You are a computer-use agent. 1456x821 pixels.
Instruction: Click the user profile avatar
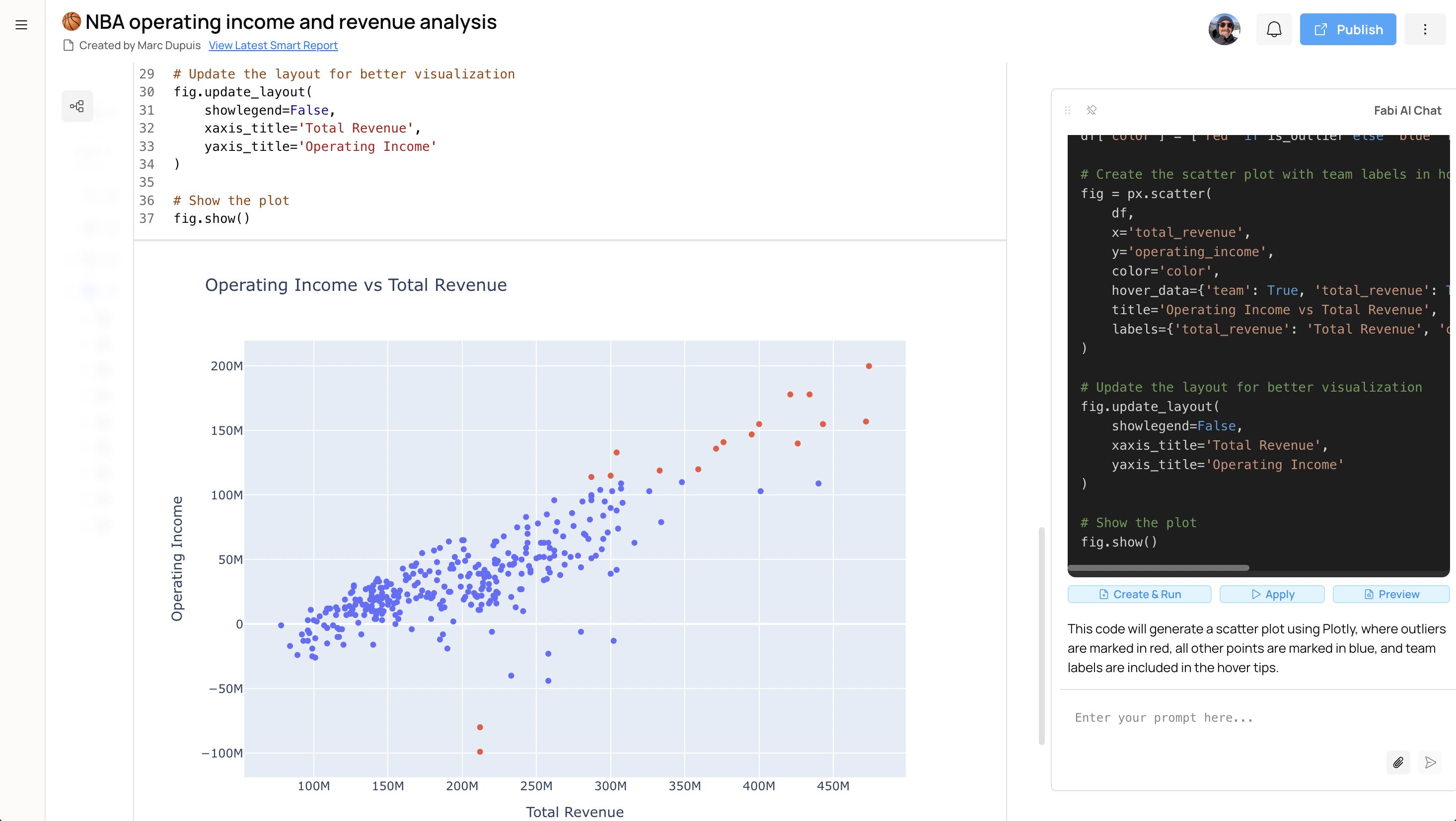click(x=1224, y=29)
